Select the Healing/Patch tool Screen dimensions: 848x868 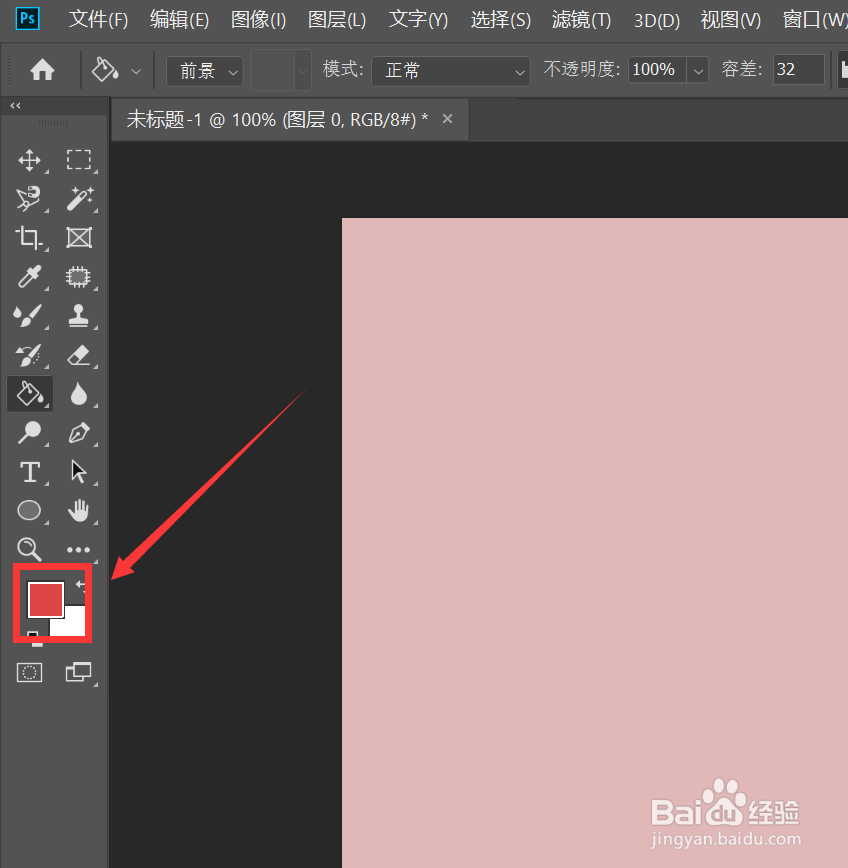coord(78,277)
